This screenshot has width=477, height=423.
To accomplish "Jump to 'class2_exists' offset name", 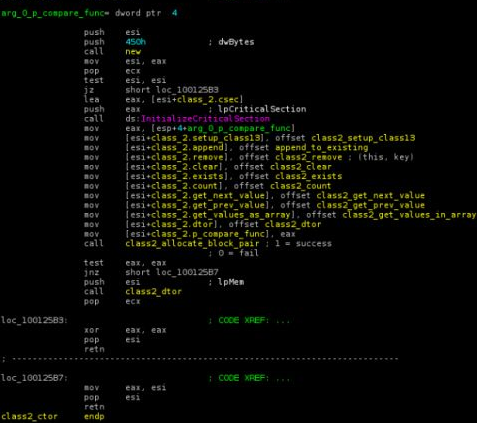I will [309, 177].
